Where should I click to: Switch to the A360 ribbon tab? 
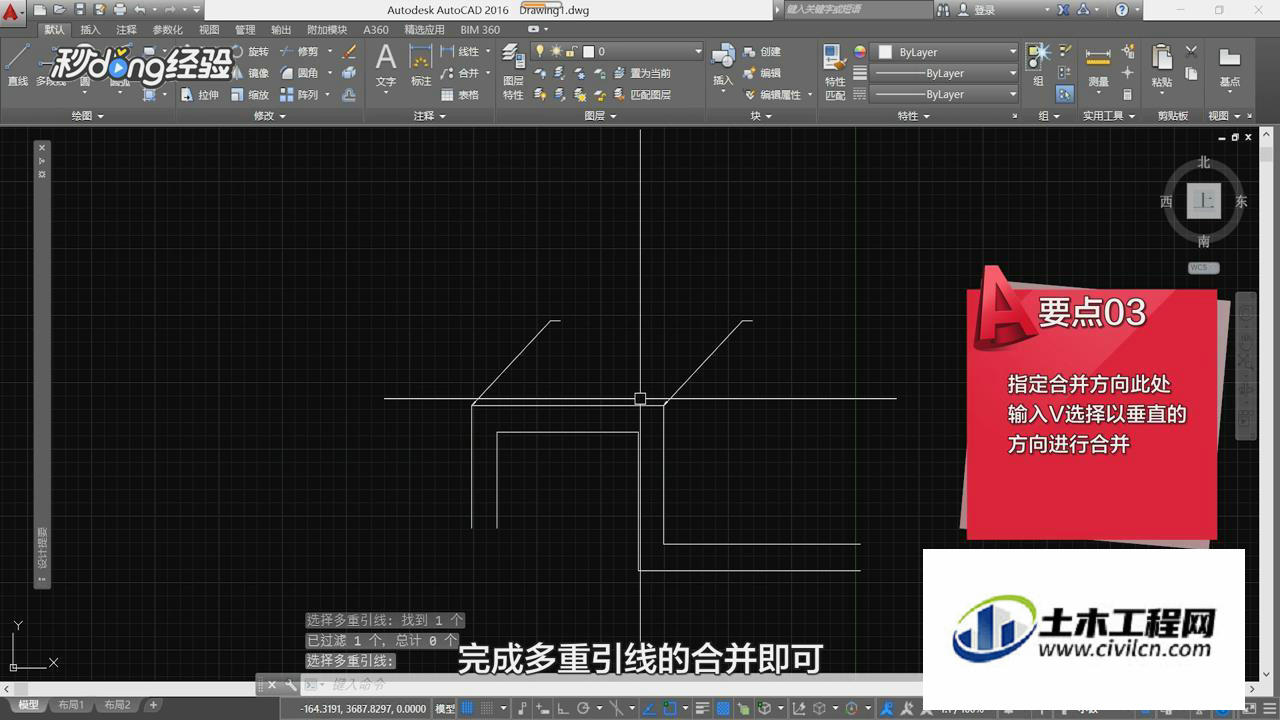click(x=376, y=30)
